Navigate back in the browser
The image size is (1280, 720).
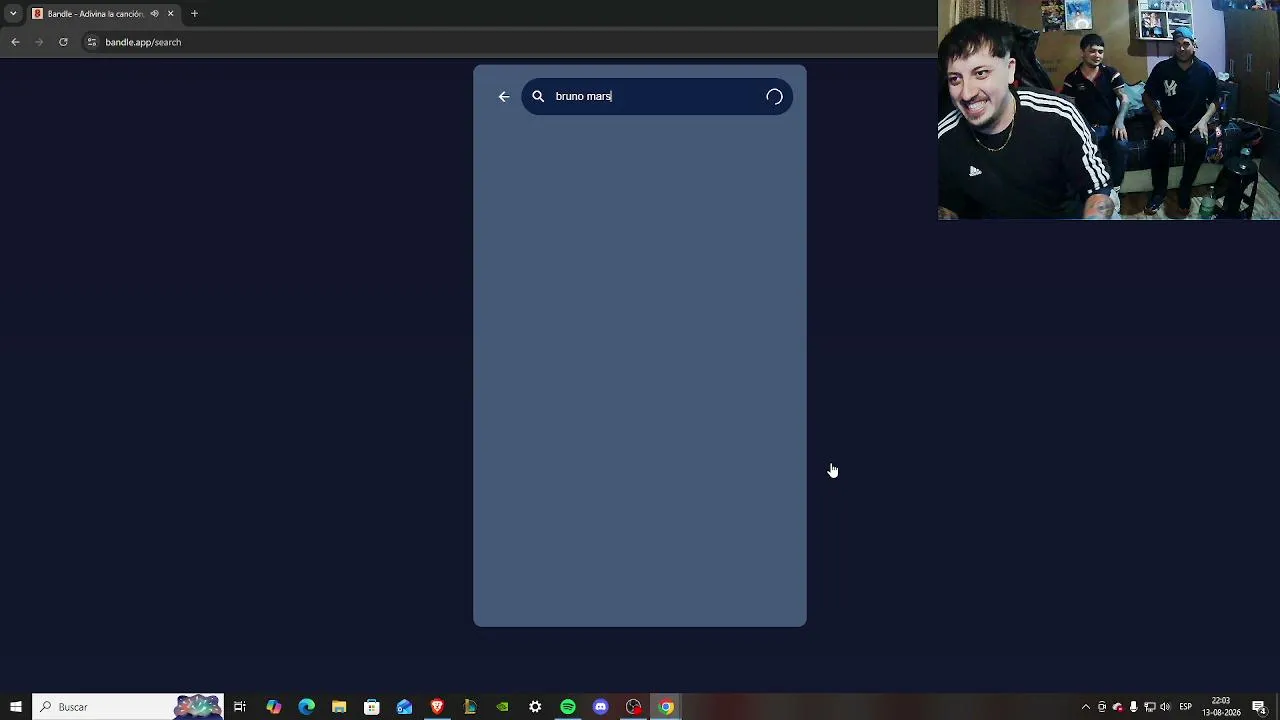(x=15, y=42)
